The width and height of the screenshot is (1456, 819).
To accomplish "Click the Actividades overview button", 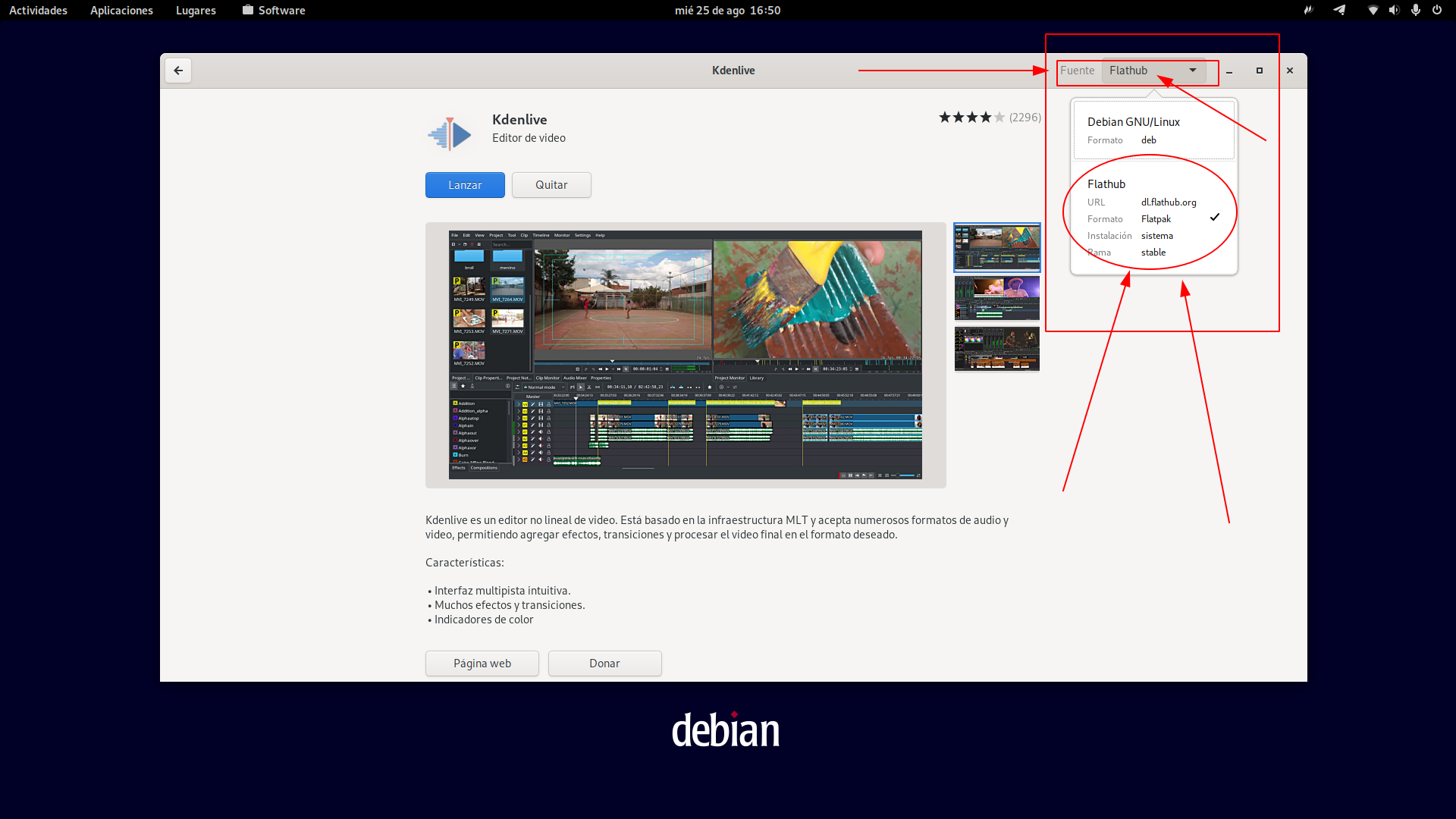I will [x=38, y=10].
